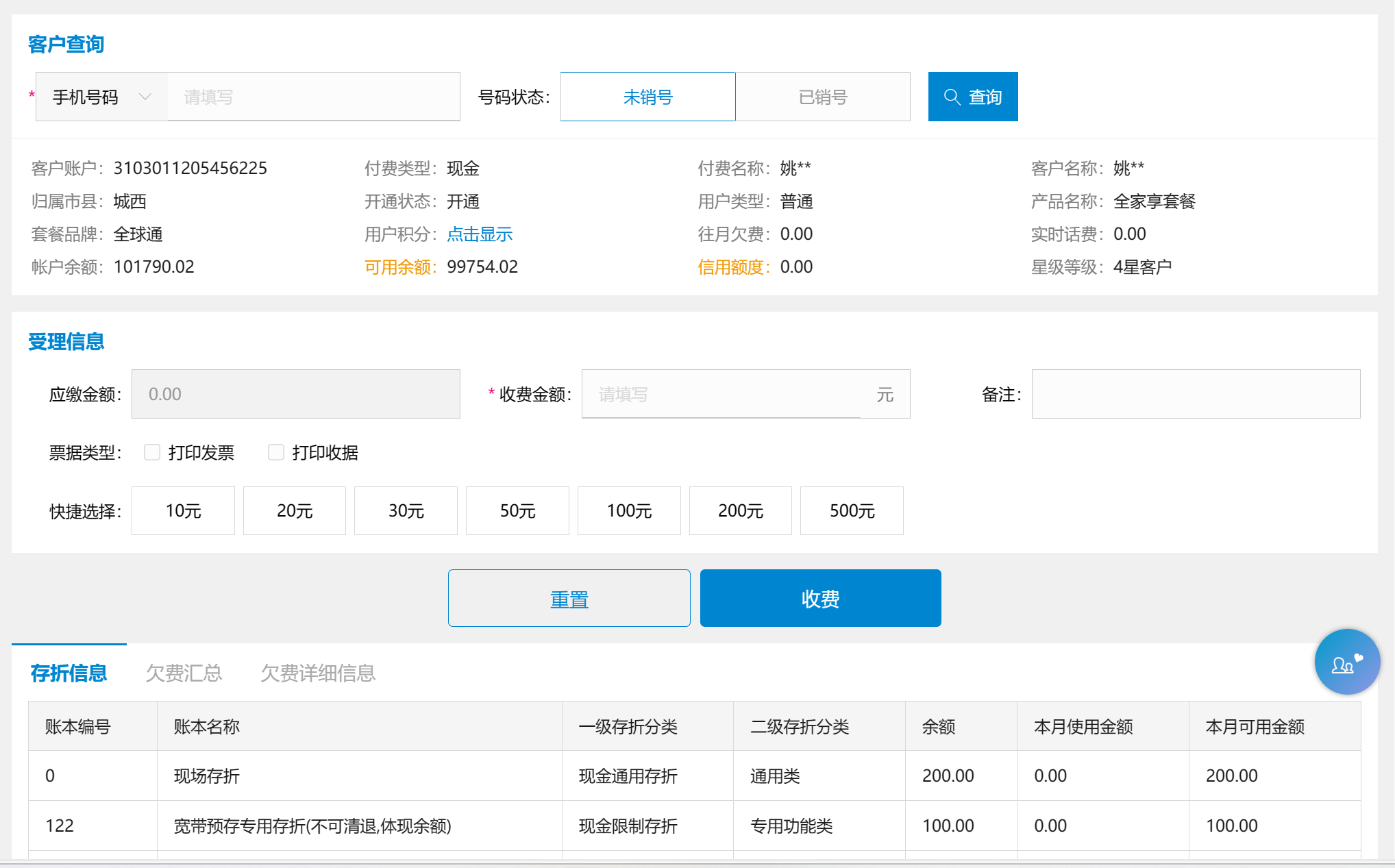Click 专用功能类 cell
Image resolution: width=1395 pixels, height=868 pixels.
791,826
